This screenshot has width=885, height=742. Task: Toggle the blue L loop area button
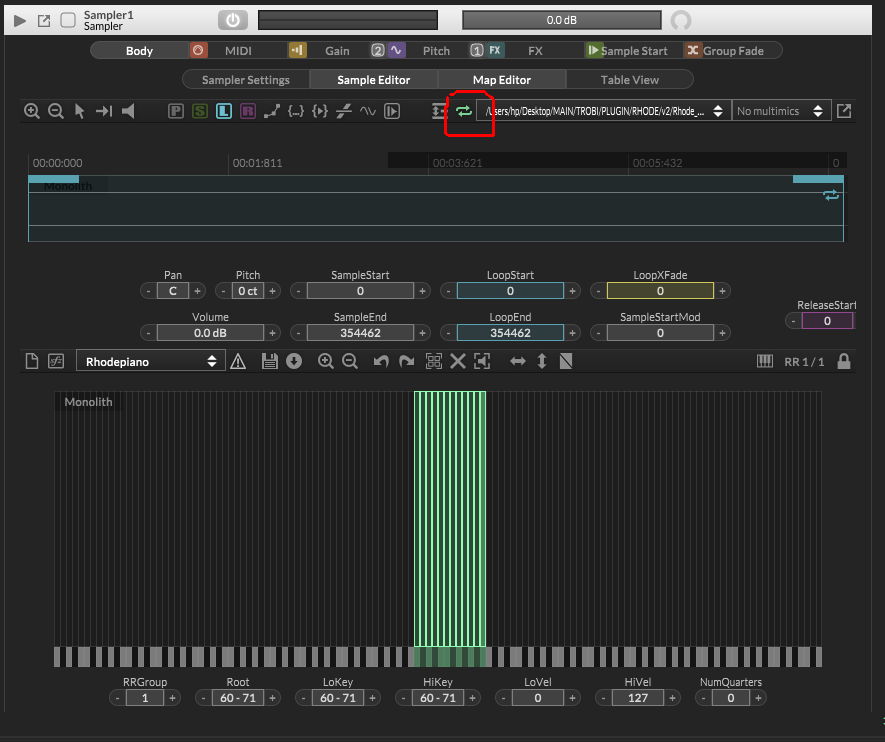pyautogui.click(x=224, y=111)
